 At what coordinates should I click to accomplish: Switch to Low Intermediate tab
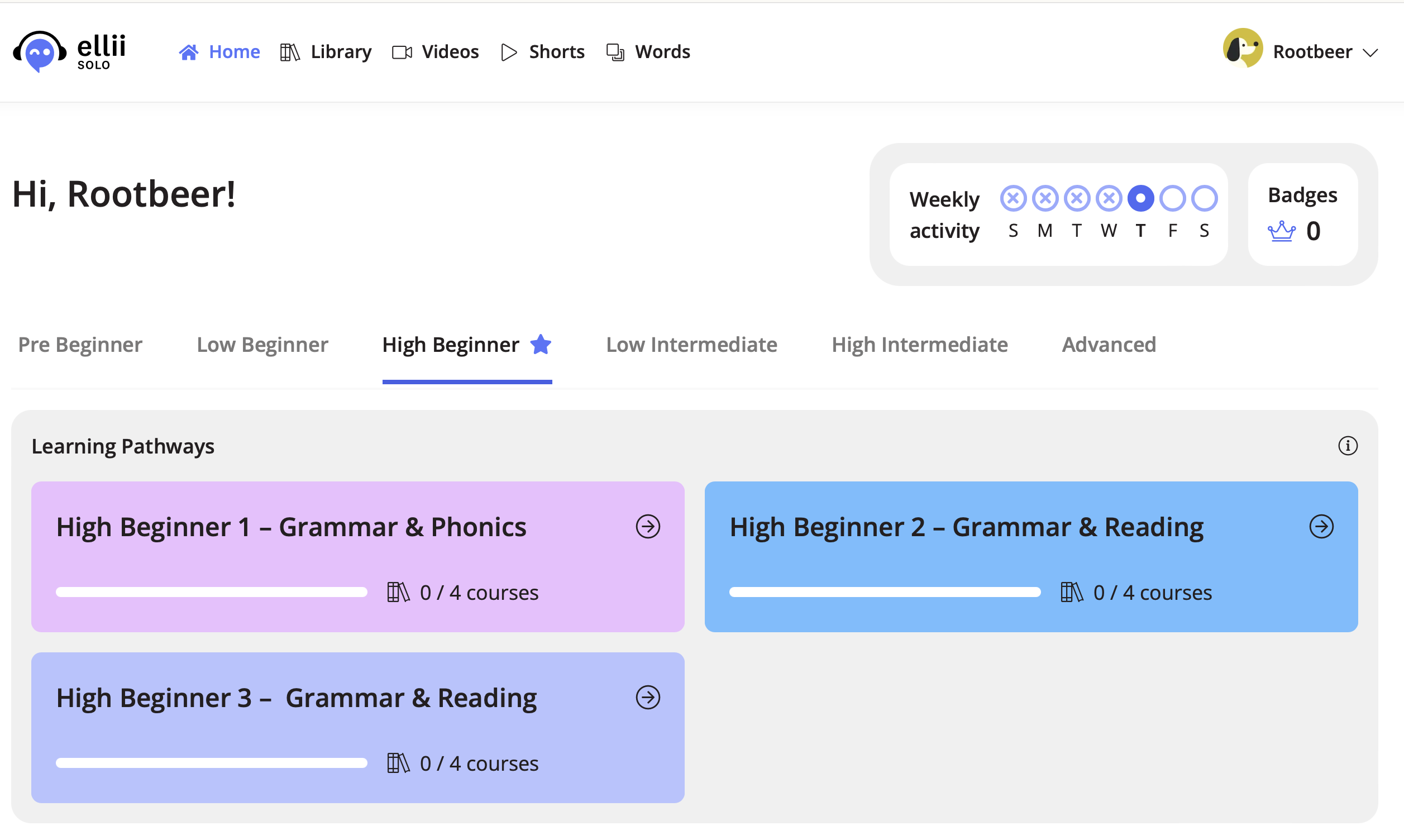click(691, 345)
